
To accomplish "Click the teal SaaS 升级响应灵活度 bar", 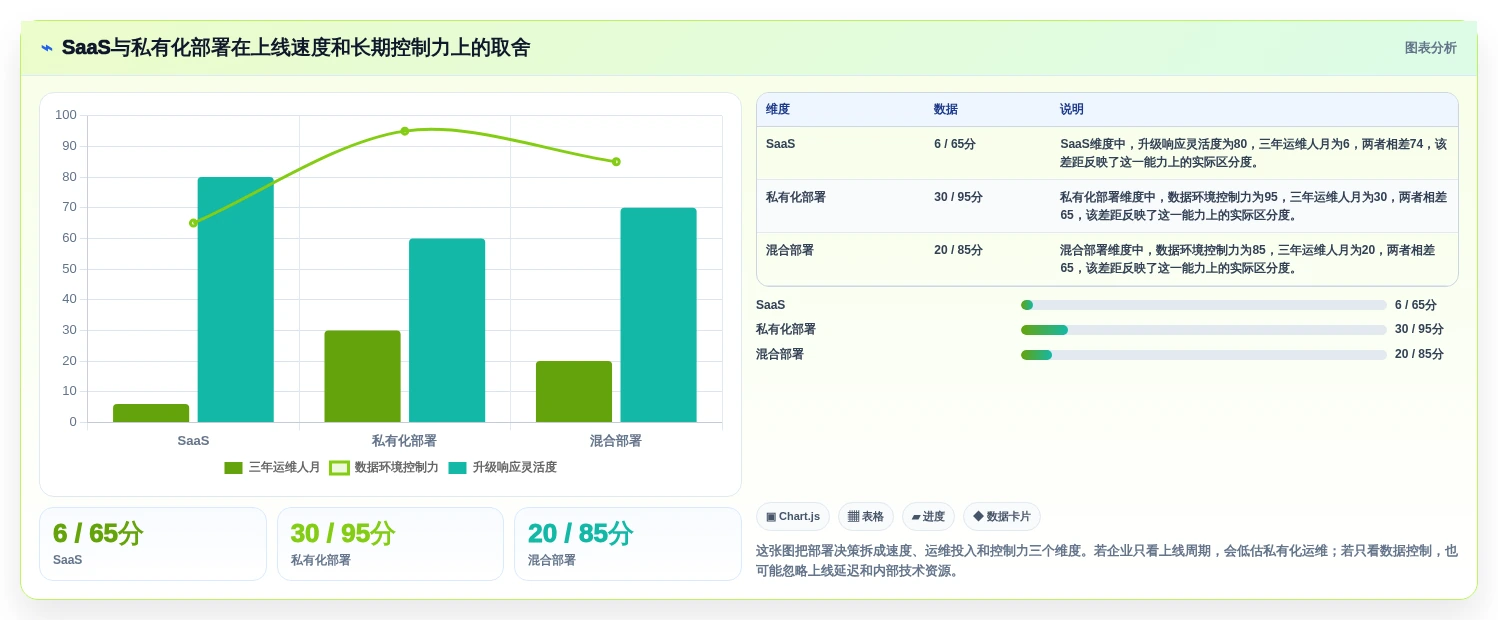I will point(235,299).
